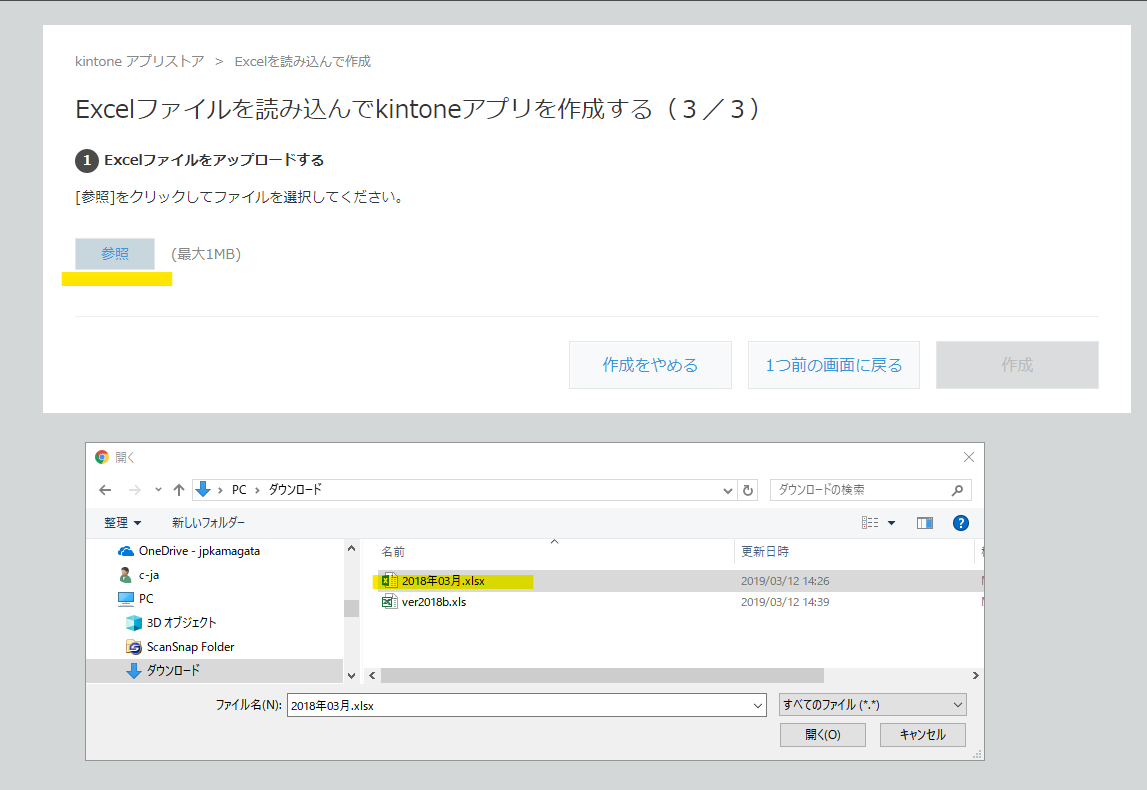Click the file list scroll-right arrow

(975, 675)
